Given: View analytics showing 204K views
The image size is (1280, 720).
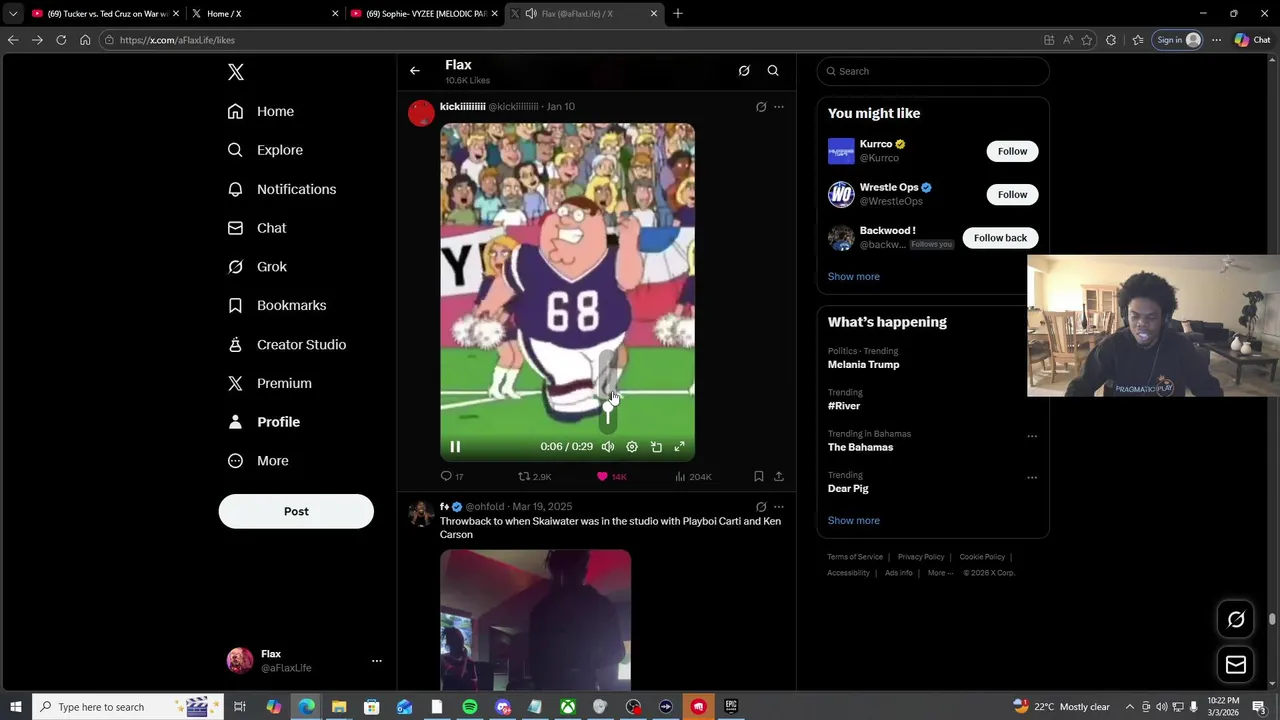Looking at the screenshot, I should [x=693, y=477].
